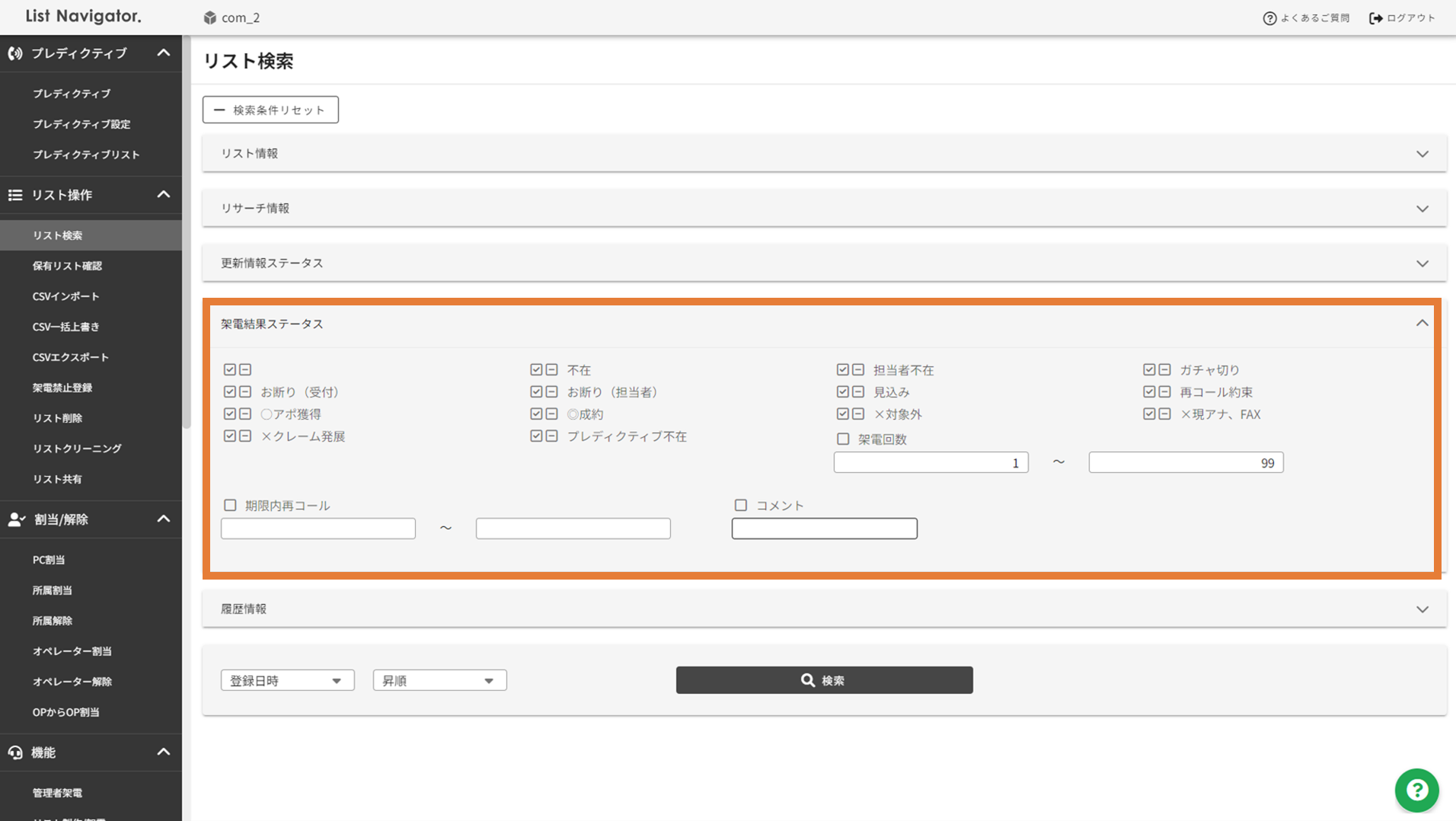The width and height of the screenshot is (1456, 821).
Task: Click the logout icon in header
Action: click(1375, 18)
